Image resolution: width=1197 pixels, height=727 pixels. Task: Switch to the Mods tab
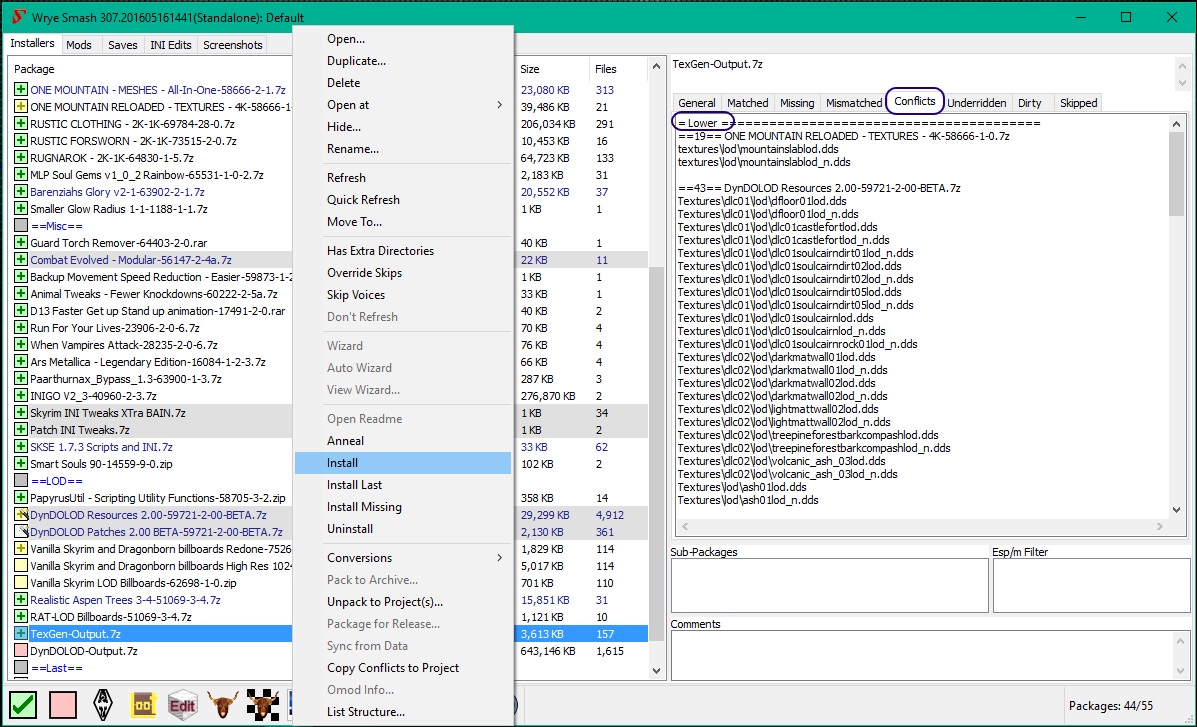tap(79, 45)
